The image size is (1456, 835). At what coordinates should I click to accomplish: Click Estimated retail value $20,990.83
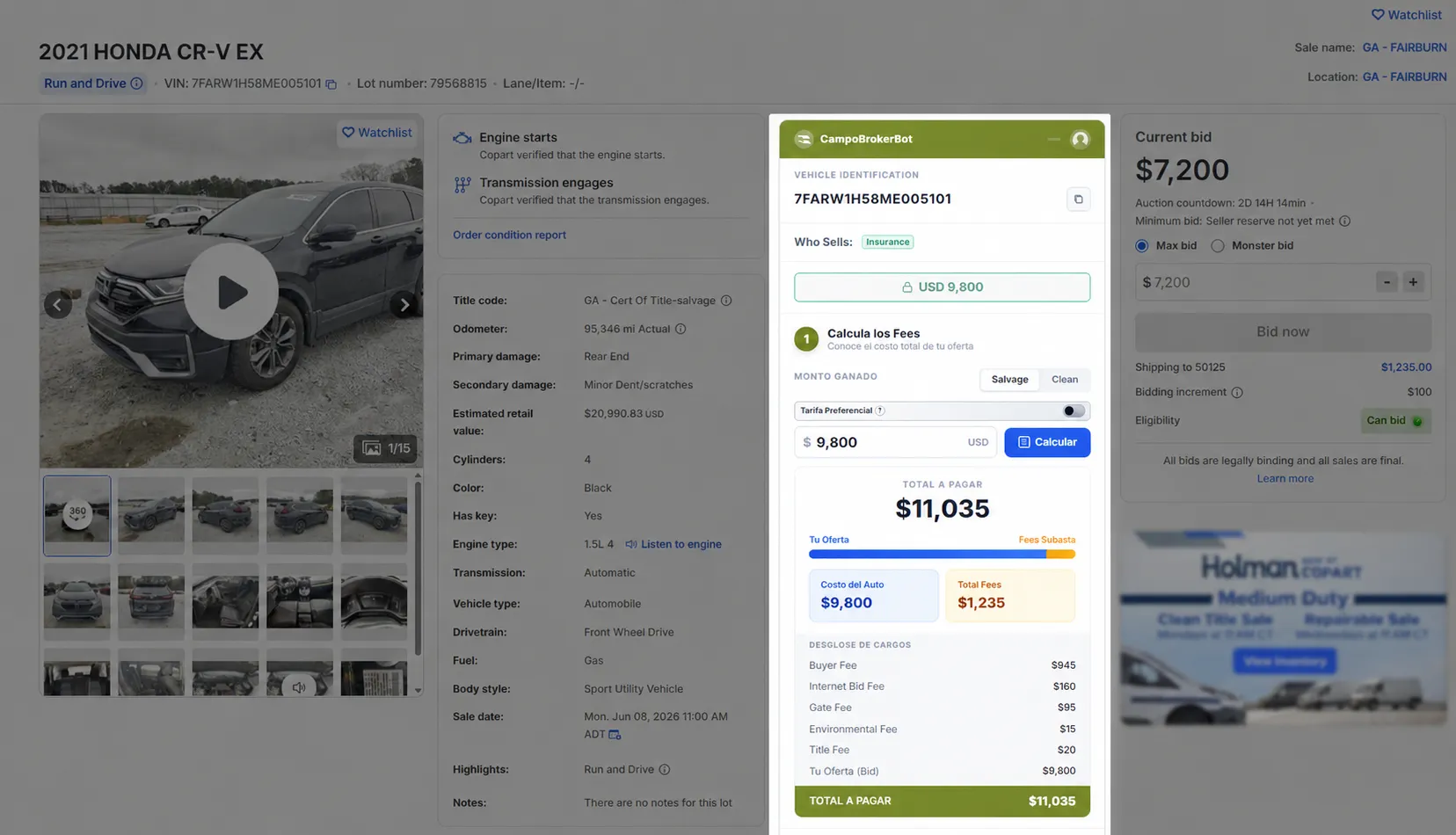click(x=623, y=414)
